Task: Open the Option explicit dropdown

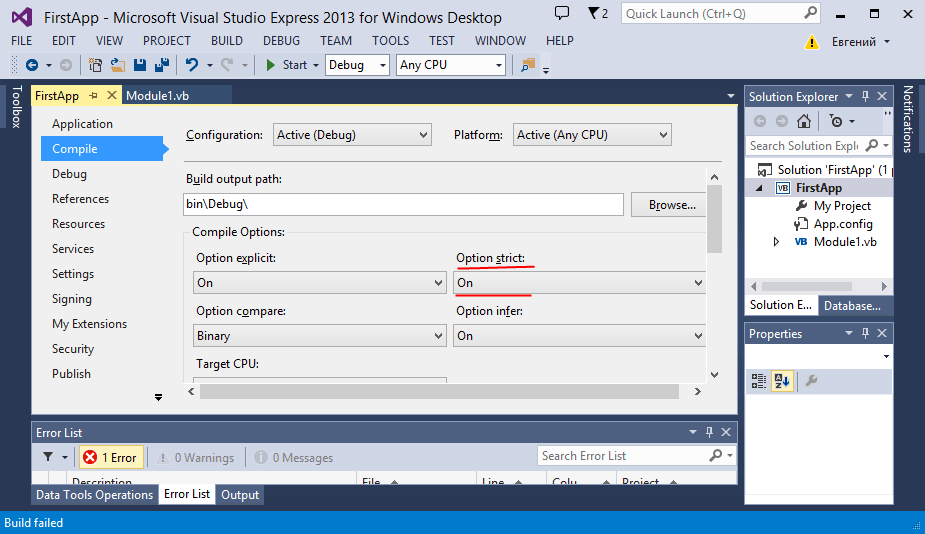Action: tap(320, 283)
